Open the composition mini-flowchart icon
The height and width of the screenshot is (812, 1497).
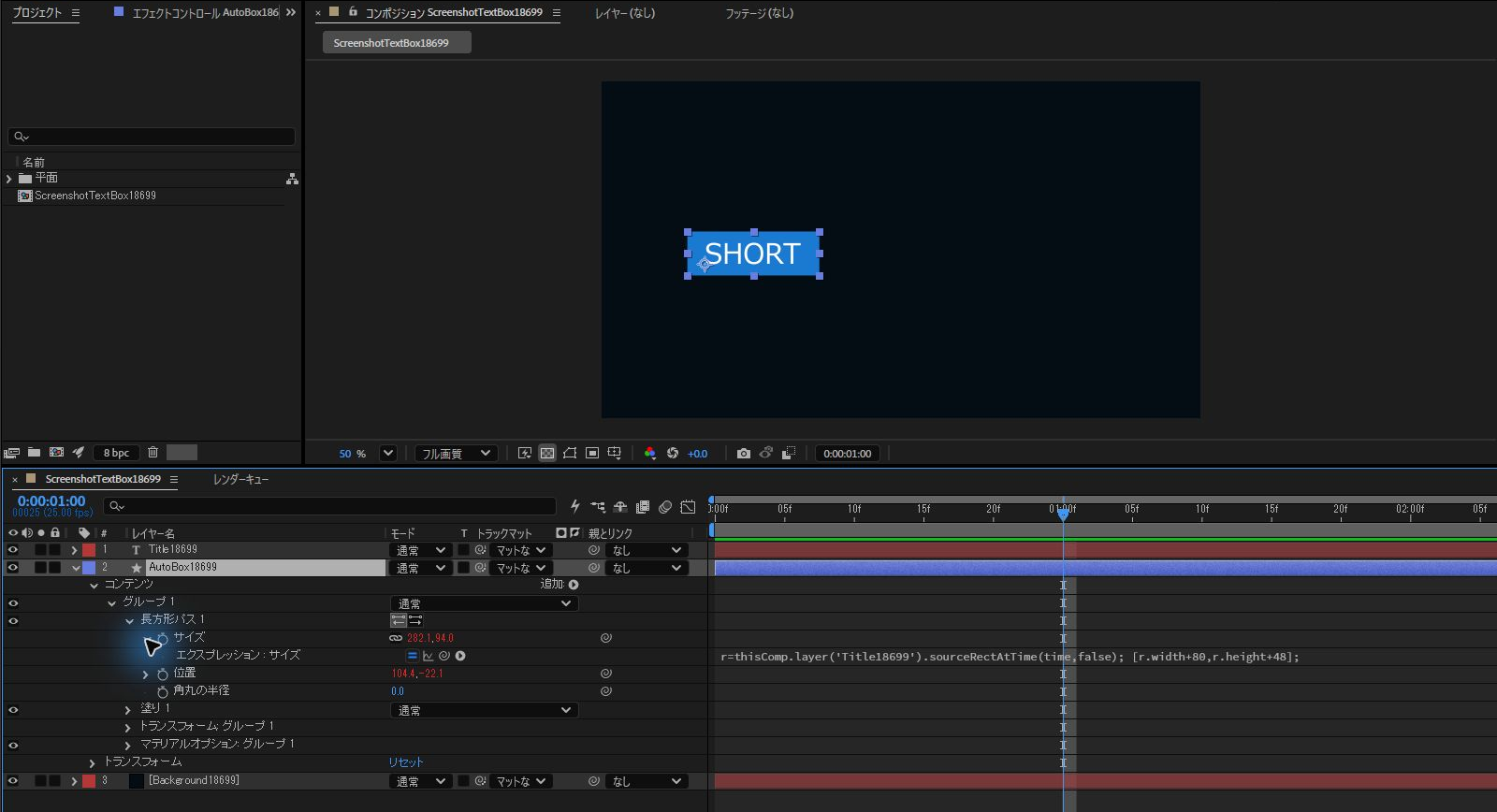(598, 507)
